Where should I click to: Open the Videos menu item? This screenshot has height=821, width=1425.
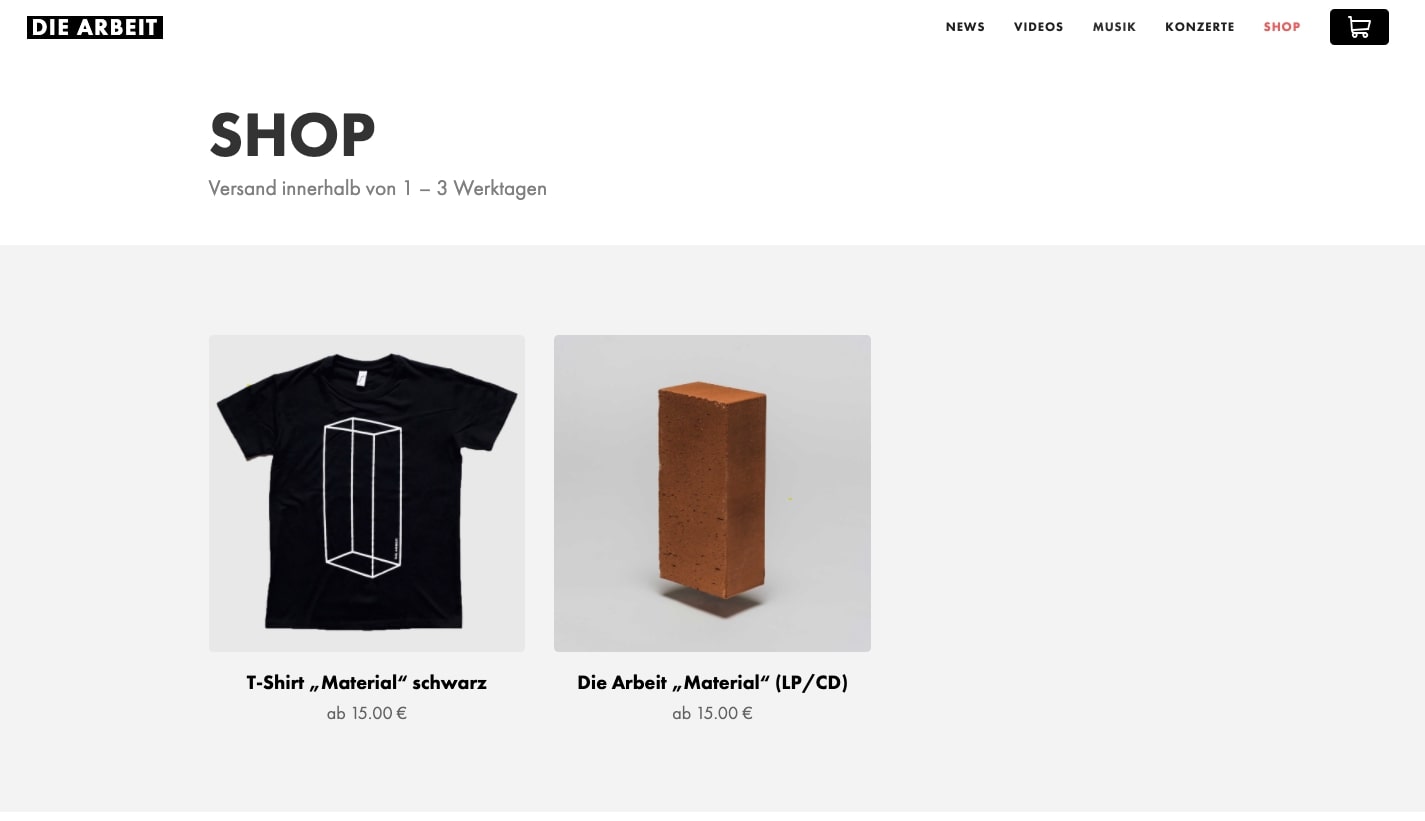coord(1038,27)
